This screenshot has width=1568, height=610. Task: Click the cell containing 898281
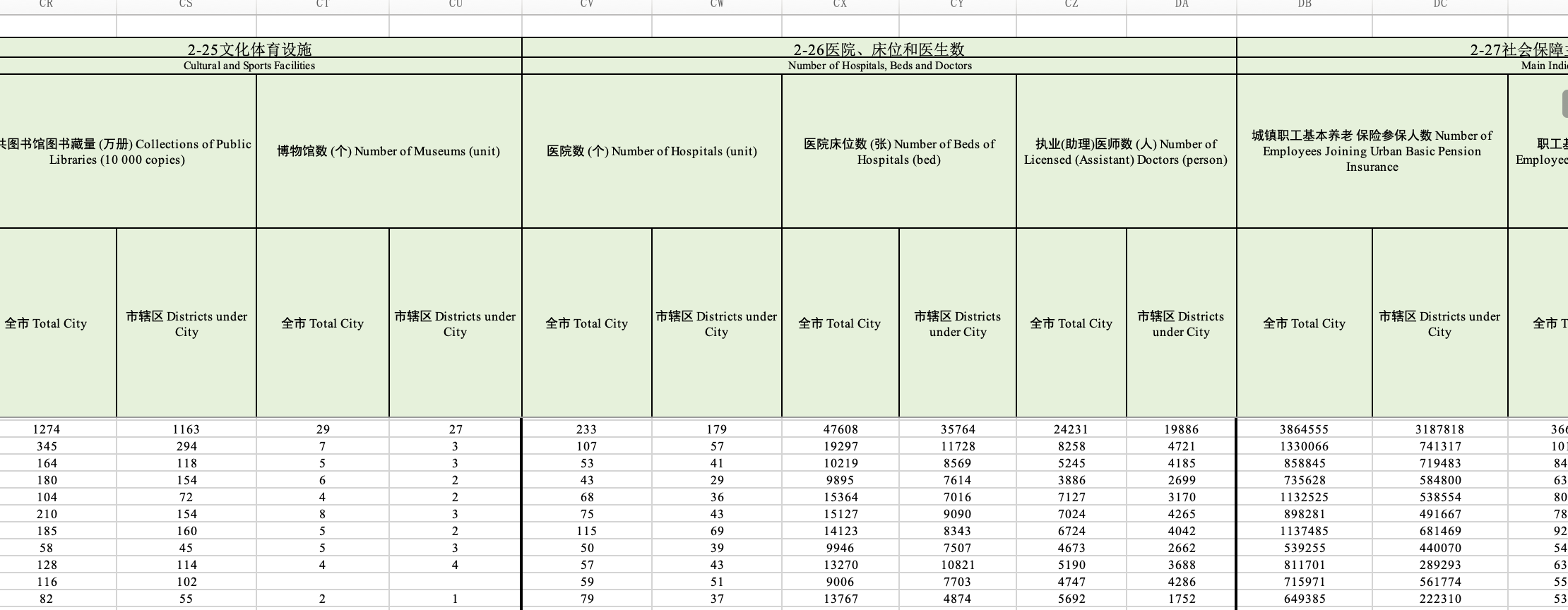point(1305,514)
